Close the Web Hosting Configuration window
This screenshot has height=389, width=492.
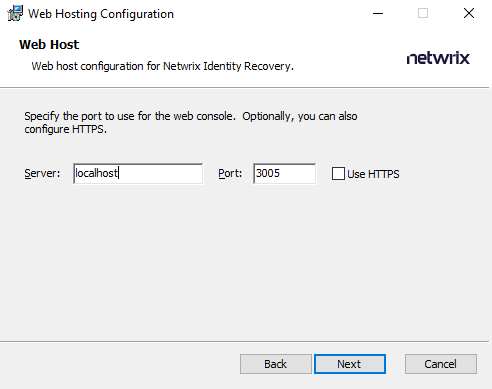pos(469,14)
